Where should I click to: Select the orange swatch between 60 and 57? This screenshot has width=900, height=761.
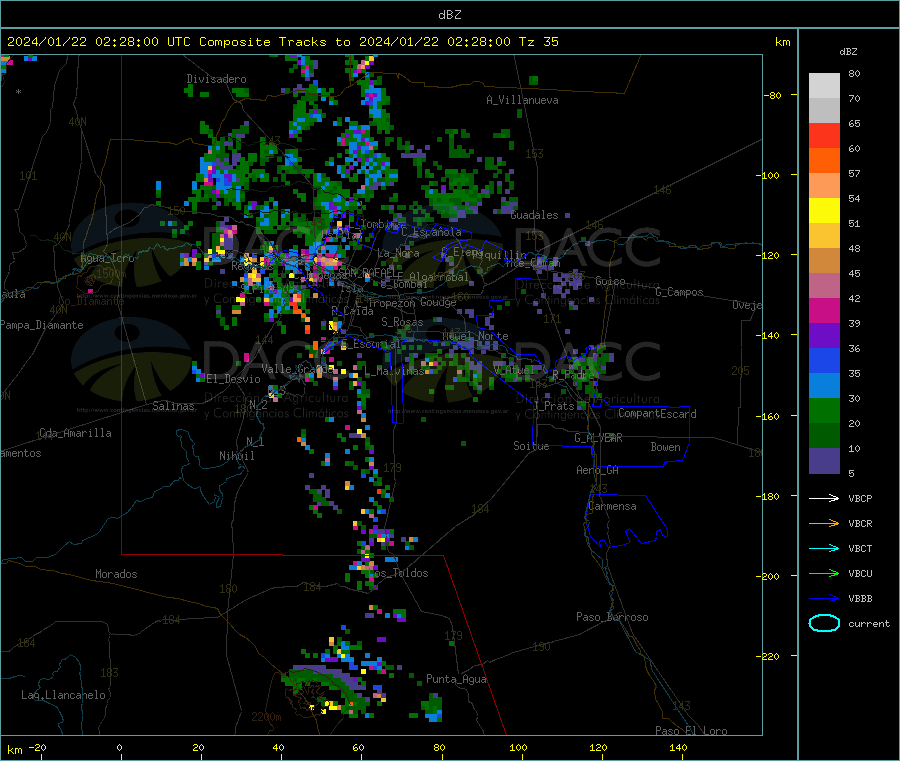click(824, 161)
